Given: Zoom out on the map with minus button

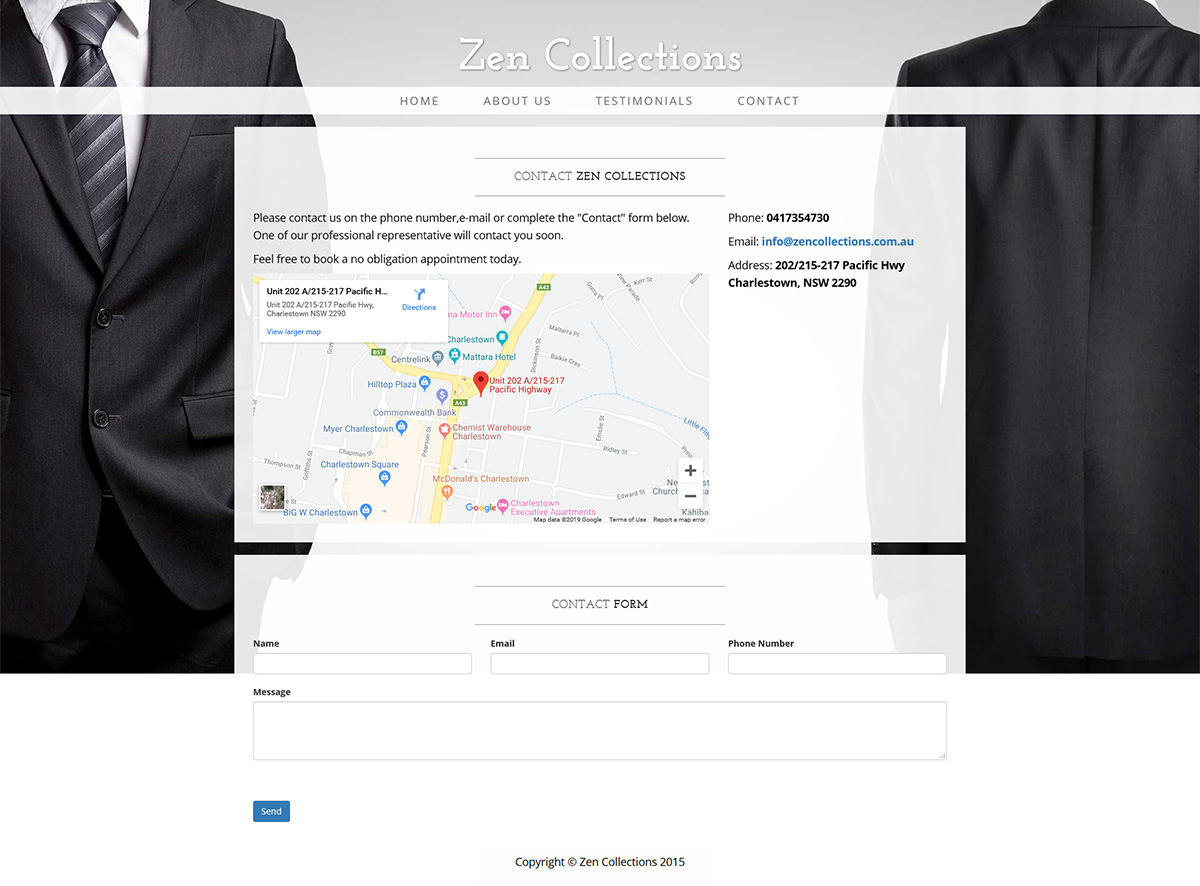Looking at the screenshot, I should 690,496.
